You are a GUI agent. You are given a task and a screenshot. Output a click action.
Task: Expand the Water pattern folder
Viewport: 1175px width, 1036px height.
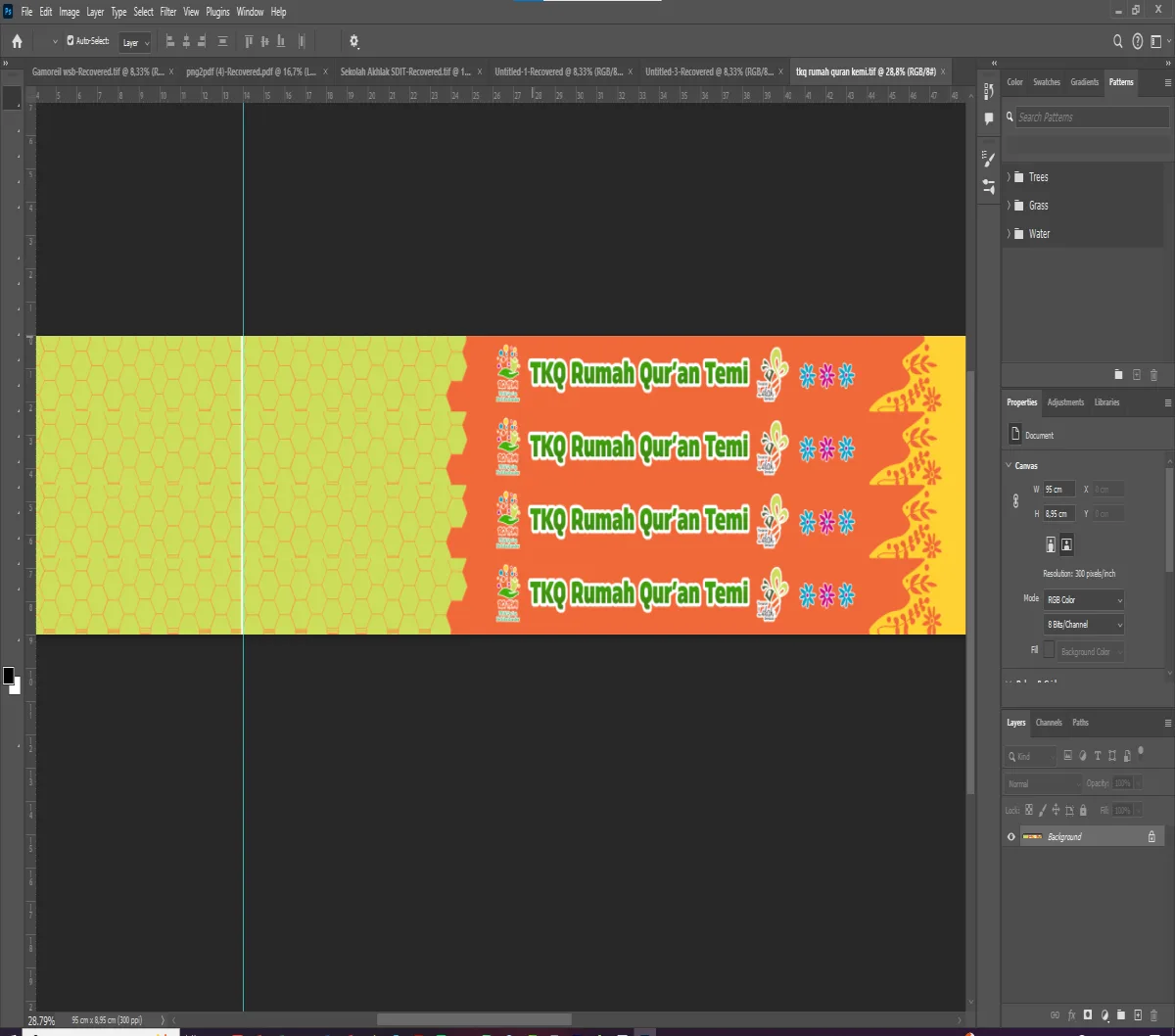(1009, 234)
